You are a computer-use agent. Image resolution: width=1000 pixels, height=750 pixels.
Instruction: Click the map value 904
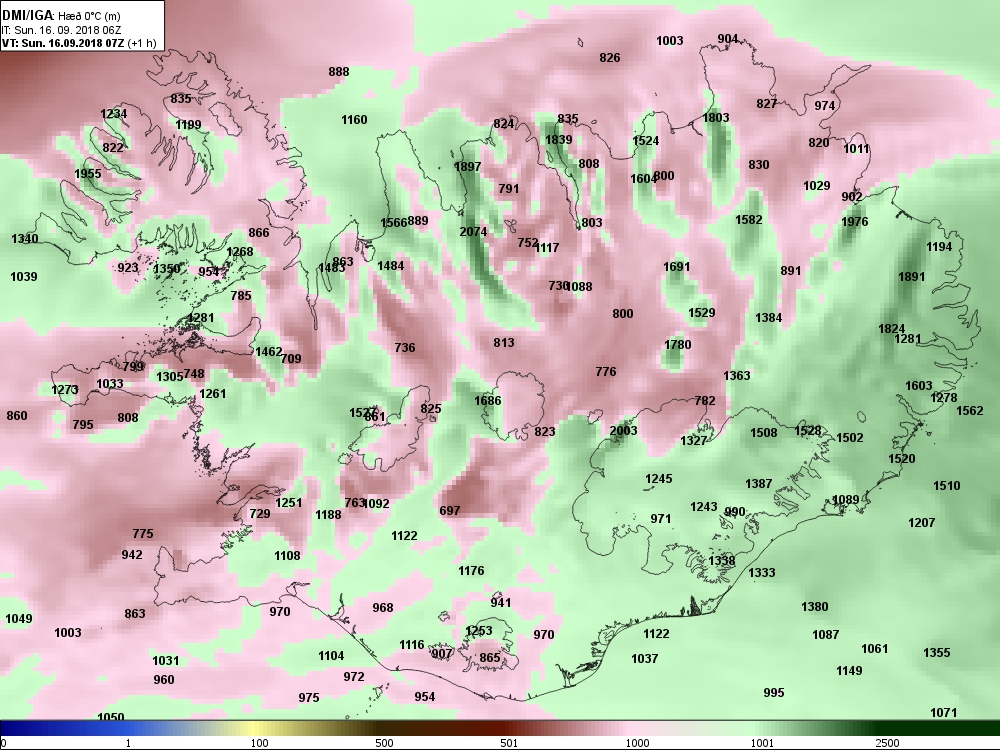click(x=728, y=38)
